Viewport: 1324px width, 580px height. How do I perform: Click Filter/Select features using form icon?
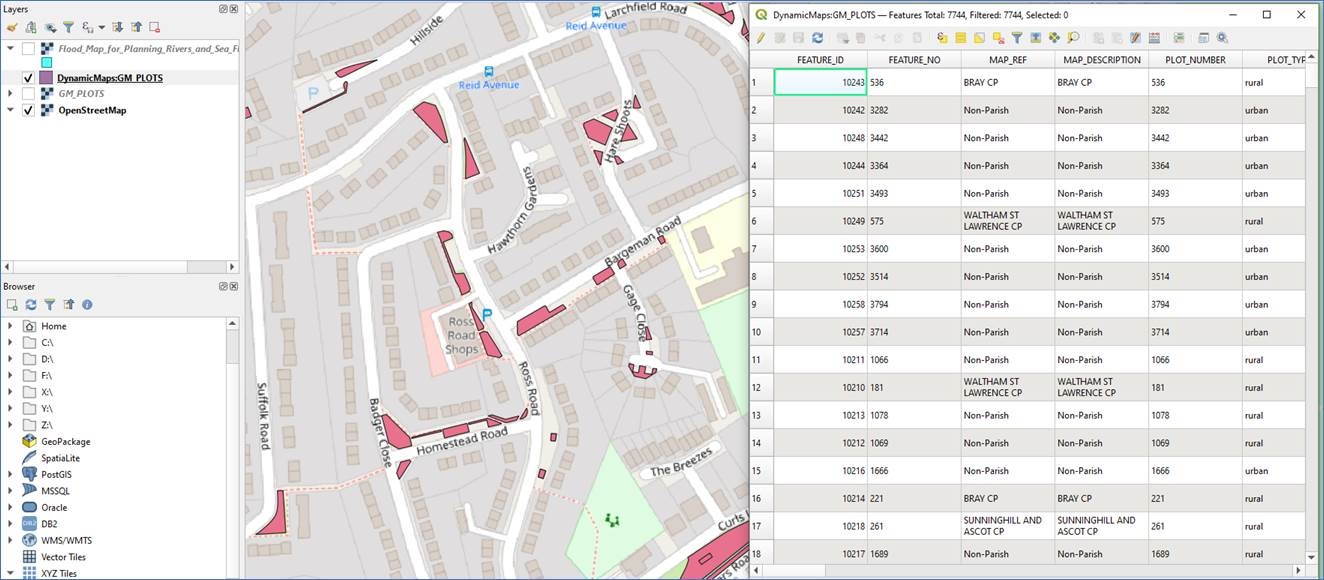[1017, 38]
